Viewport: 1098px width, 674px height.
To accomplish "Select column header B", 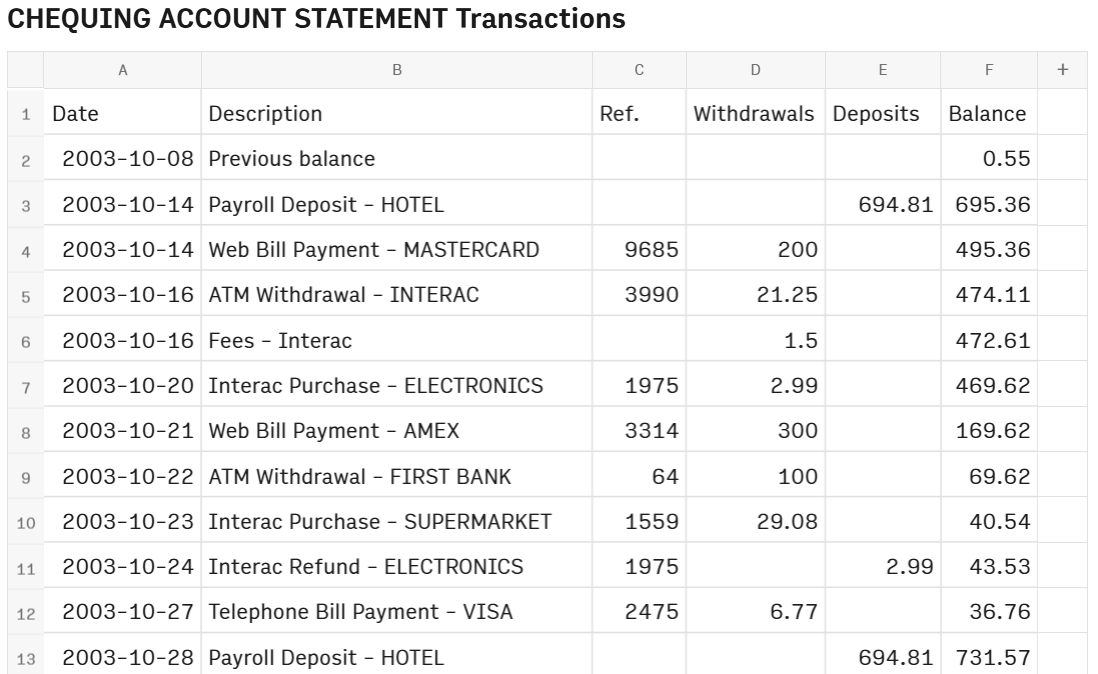I will click(x=399, y=70).
